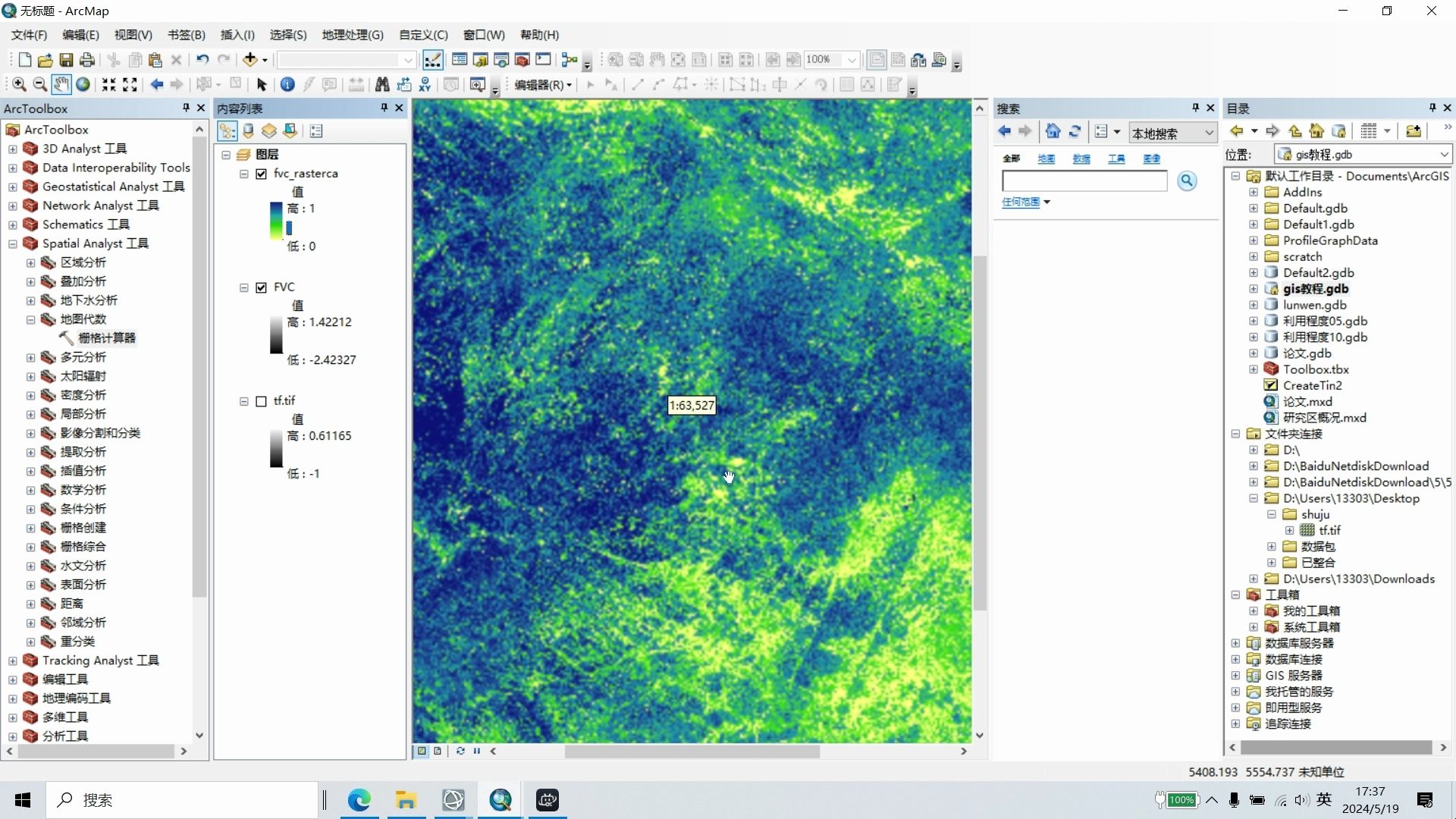Screen dimensions: 1456x819
Task: Open the Find binoculars tool
Action: tap(382, 85)
